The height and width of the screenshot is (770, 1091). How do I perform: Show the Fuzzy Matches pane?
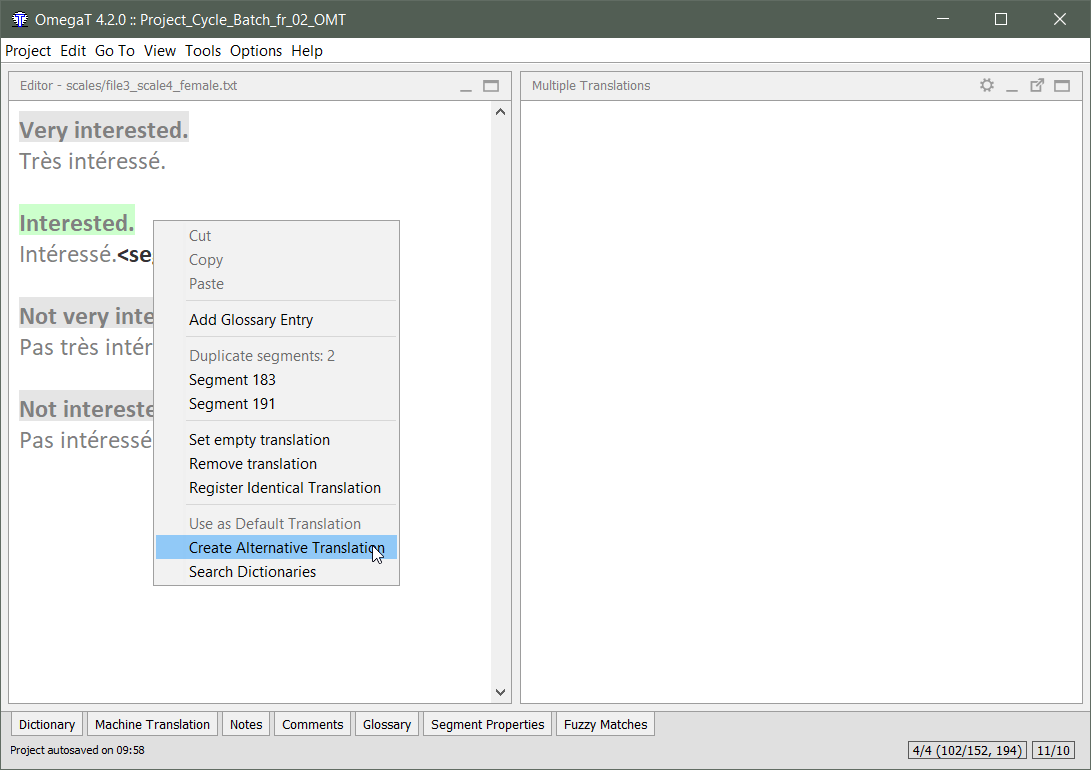click(x=605, y=724)
